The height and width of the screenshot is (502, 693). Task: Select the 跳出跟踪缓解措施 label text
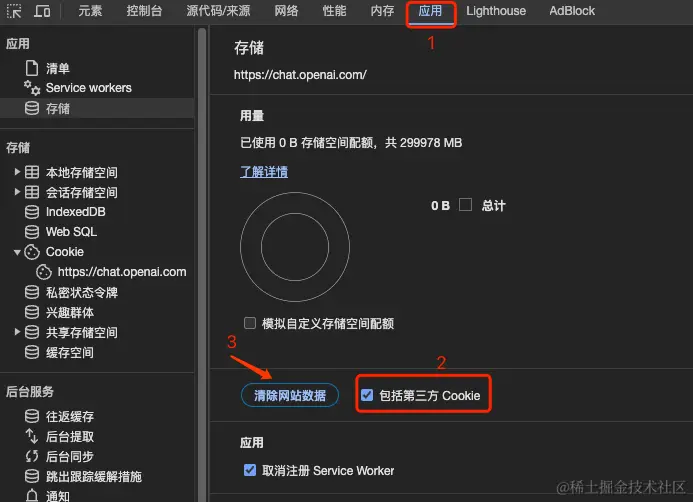pos(94,476)
